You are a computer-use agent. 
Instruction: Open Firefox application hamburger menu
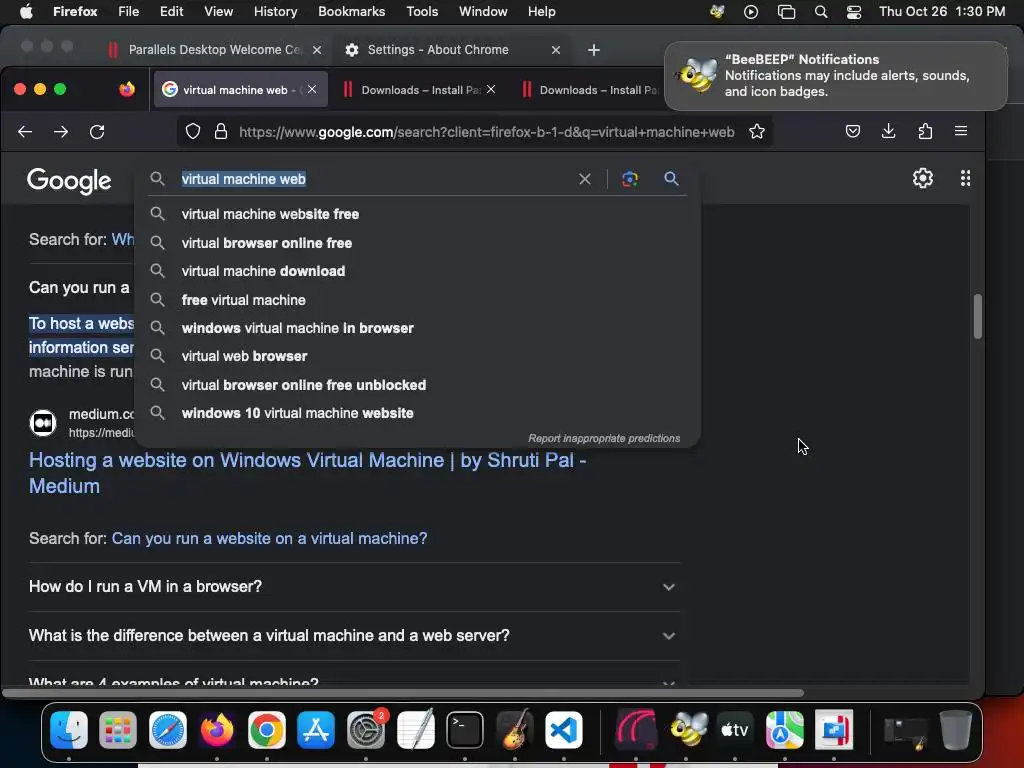pos(961,131)
